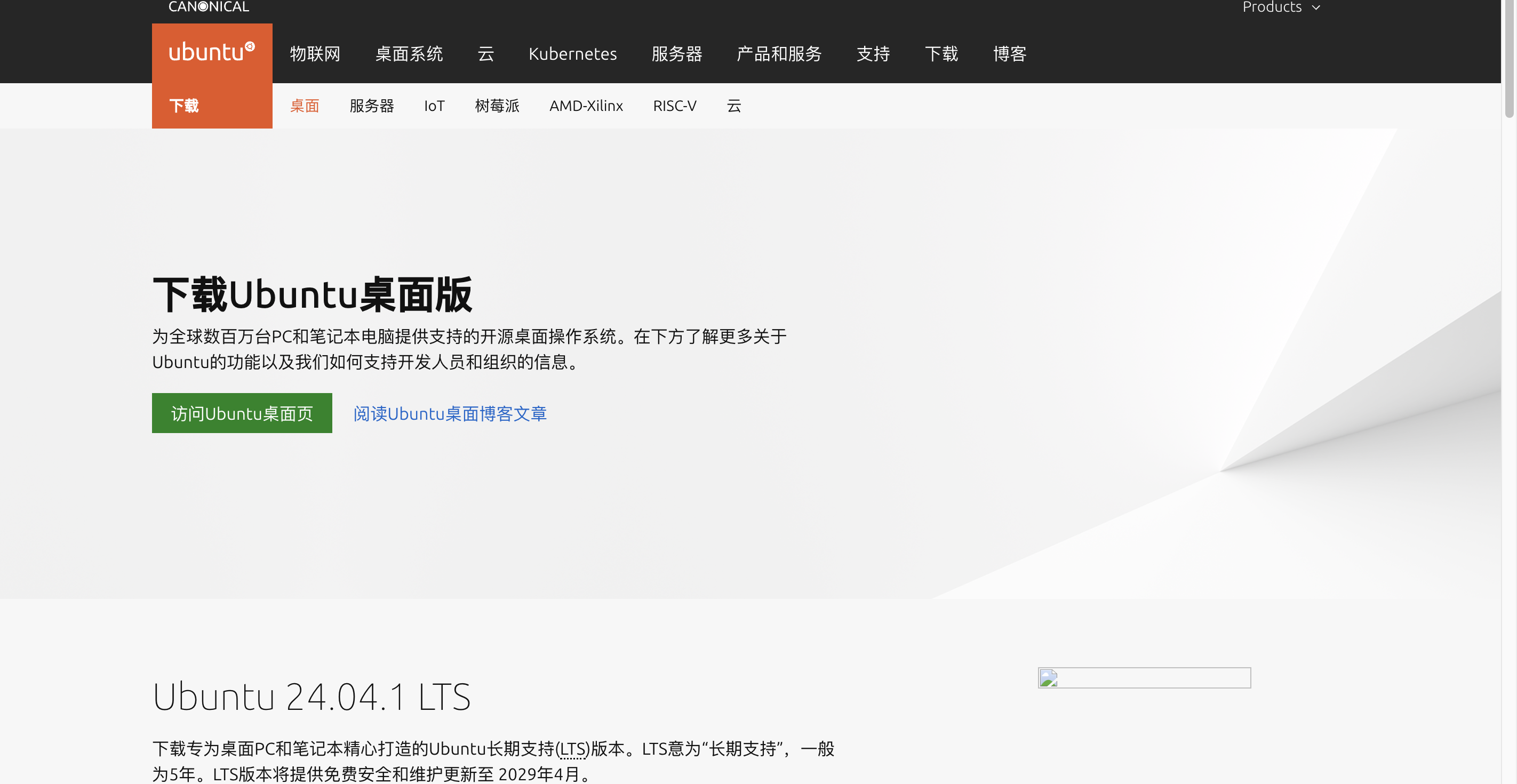Click the page vertical scrollbar thumb
This screenshot has height=784, width=1517.
pos(1509,59)
